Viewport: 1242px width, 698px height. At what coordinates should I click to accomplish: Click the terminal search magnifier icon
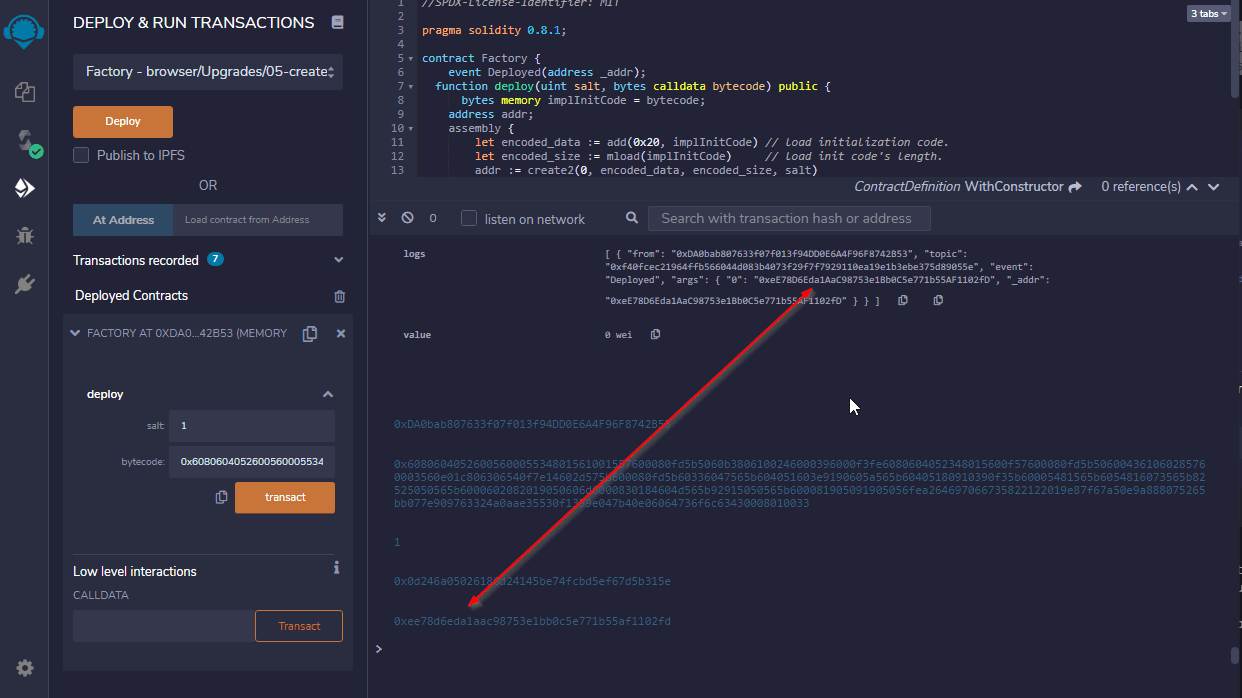click(x=632, y=218)
